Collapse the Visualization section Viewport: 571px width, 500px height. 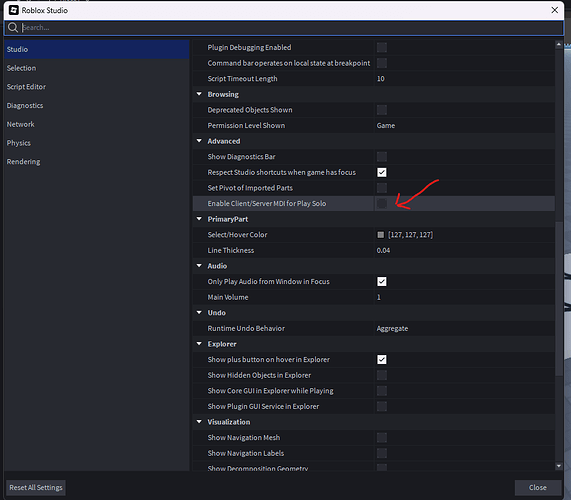pos(199,422)
